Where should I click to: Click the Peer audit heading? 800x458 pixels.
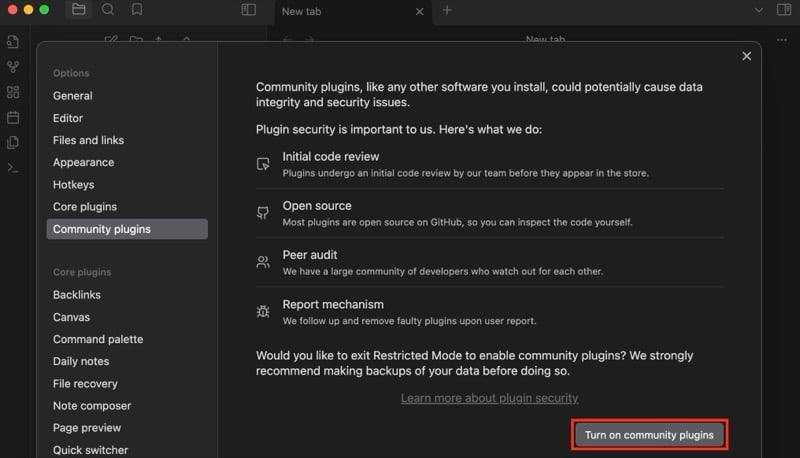pos(310,255)
